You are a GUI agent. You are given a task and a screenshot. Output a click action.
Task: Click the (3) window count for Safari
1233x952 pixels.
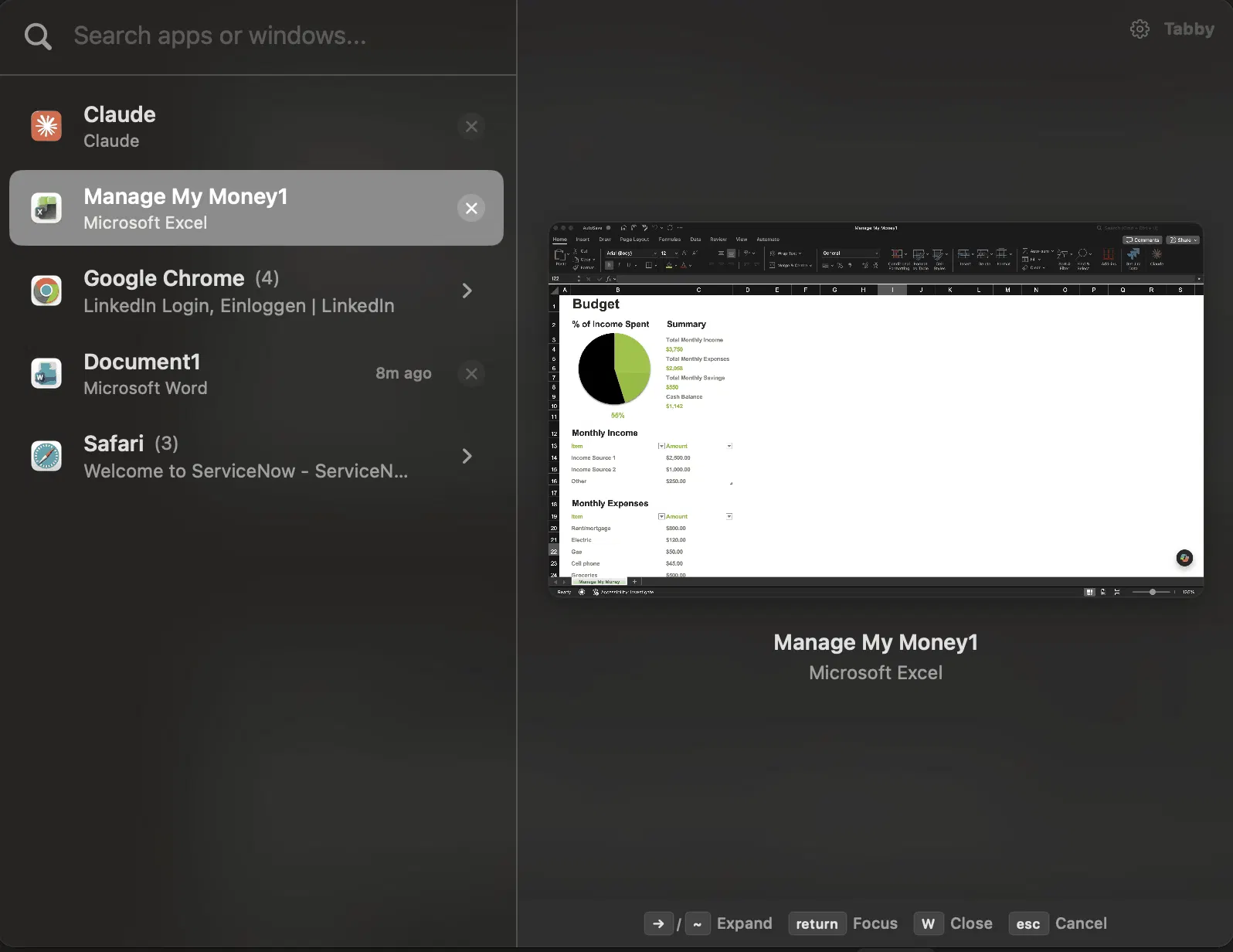pos(167,444)
